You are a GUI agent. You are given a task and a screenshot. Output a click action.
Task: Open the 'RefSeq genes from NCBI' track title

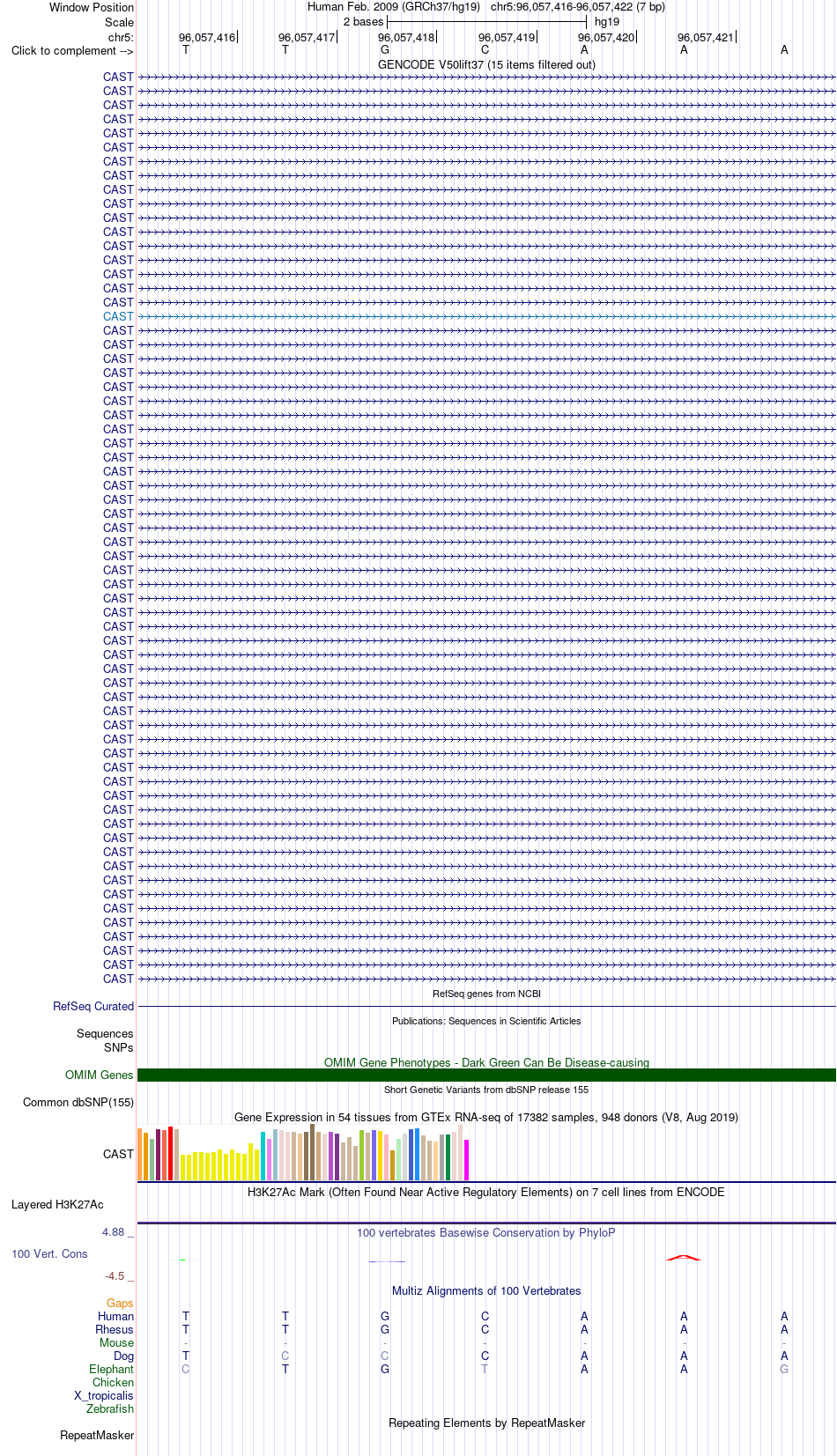click(x=486, y=994)
